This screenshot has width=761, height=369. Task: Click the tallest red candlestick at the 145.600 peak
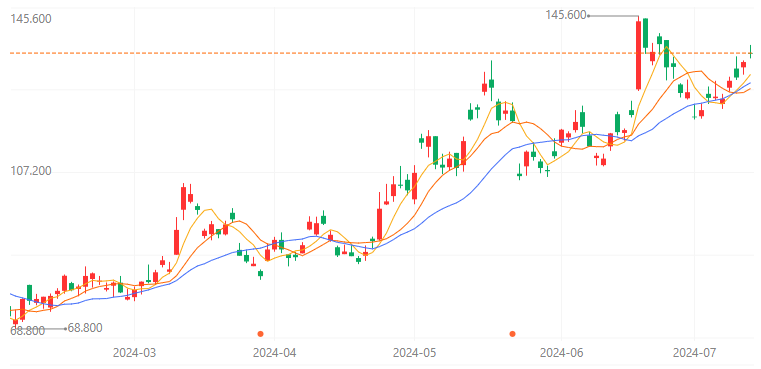[638, 54]
